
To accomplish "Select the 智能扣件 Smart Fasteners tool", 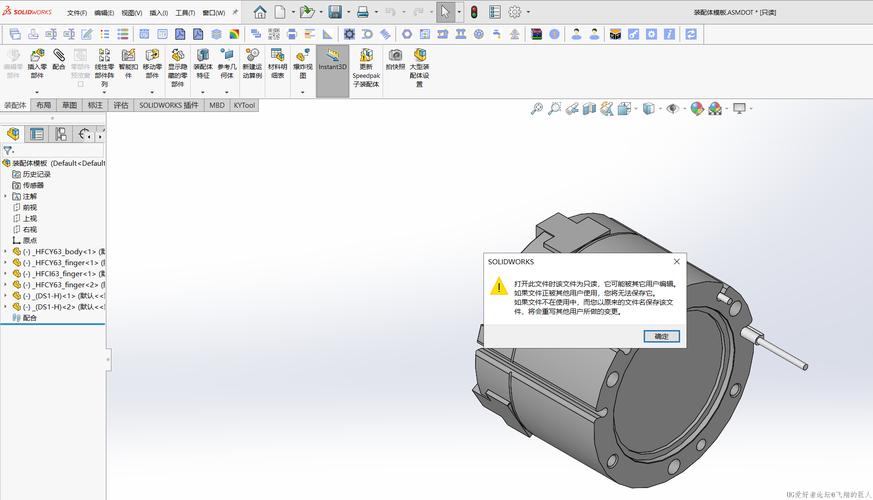I will [x=128, y=63].
